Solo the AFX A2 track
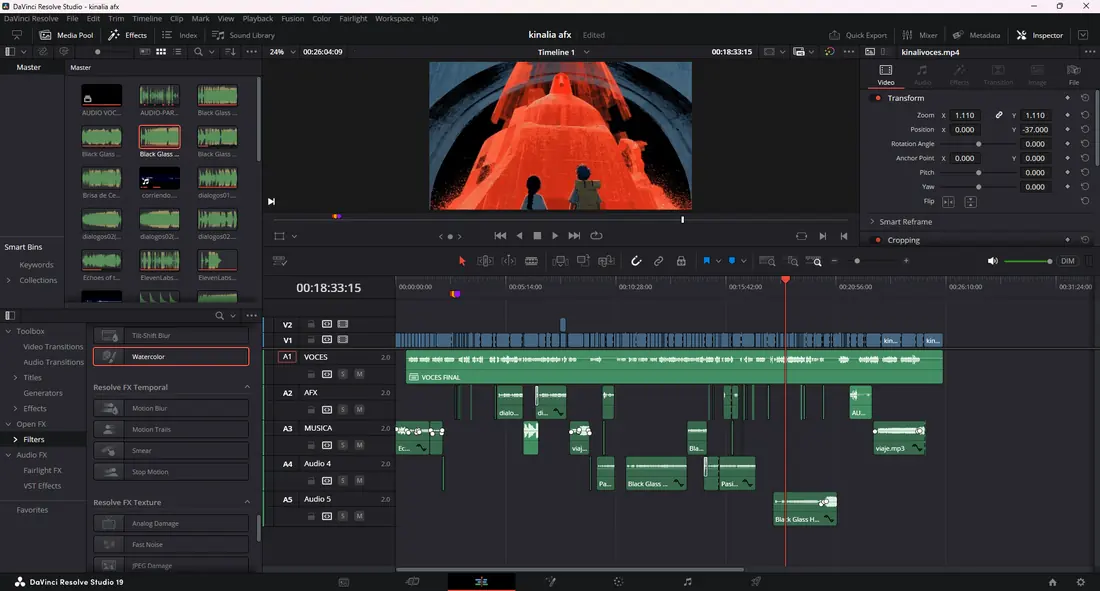 point(343,409)
